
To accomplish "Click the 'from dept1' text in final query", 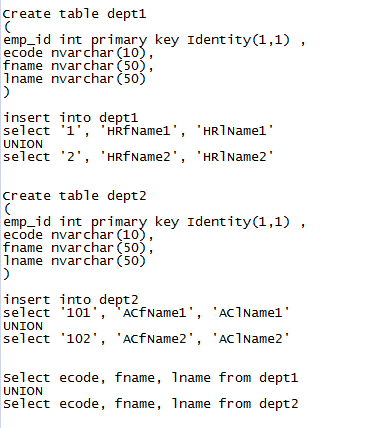I will point(258,378).
